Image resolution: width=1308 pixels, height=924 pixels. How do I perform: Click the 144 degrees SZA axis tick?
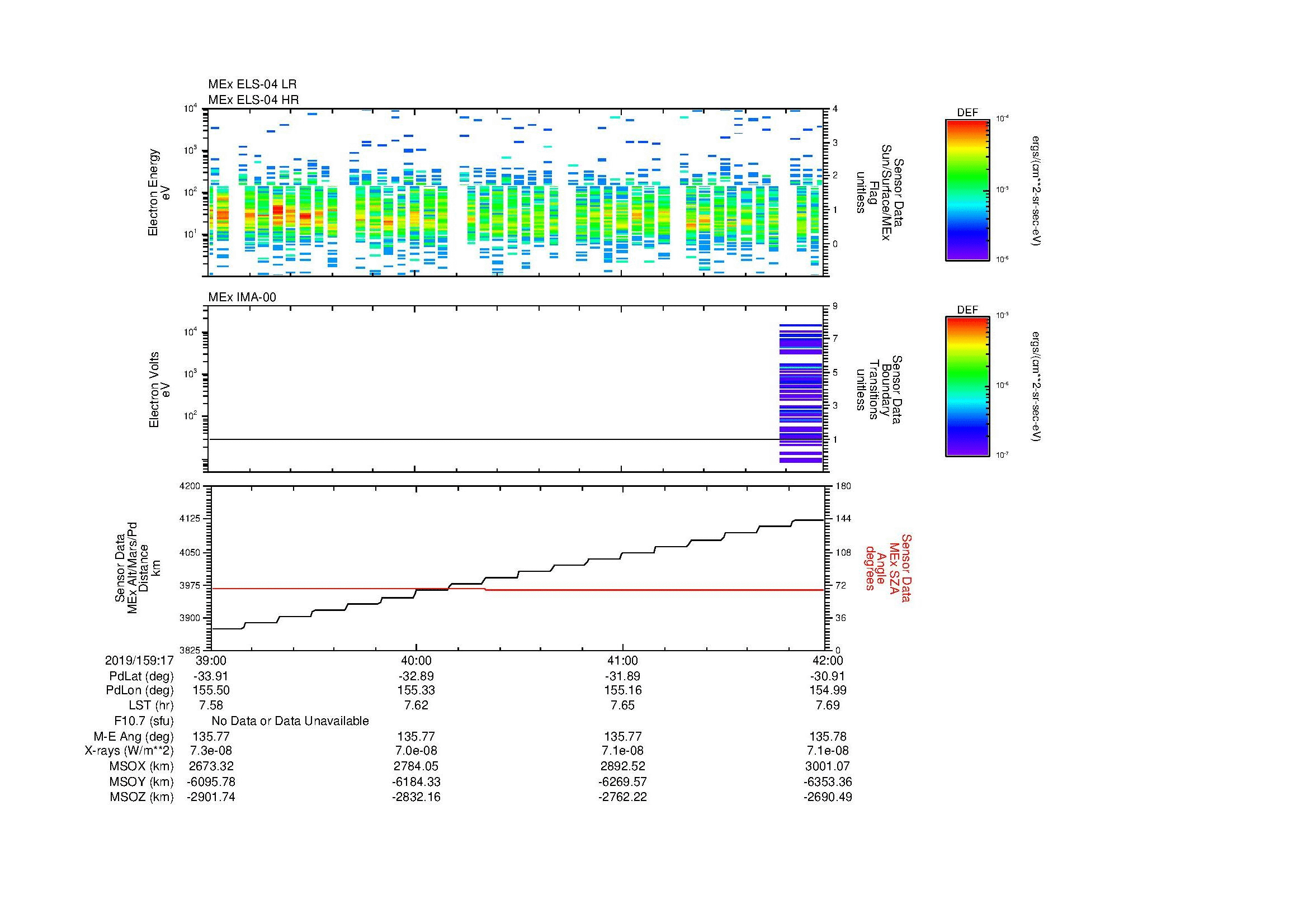(x=843, y=519)
